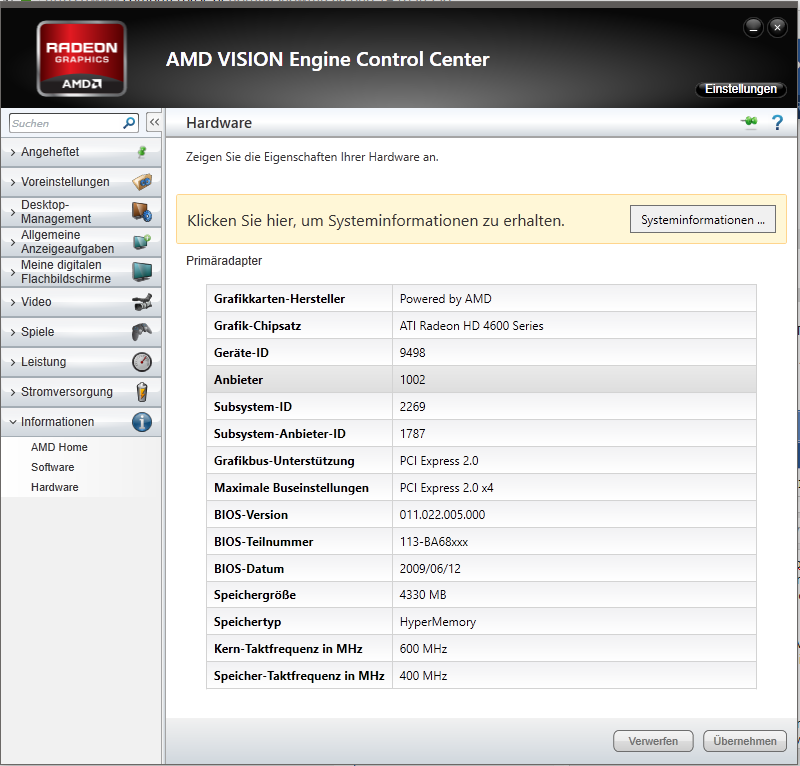Click the Grafik-Chipsatz row label
Screen dimensions: 800x766
point(257,326)
